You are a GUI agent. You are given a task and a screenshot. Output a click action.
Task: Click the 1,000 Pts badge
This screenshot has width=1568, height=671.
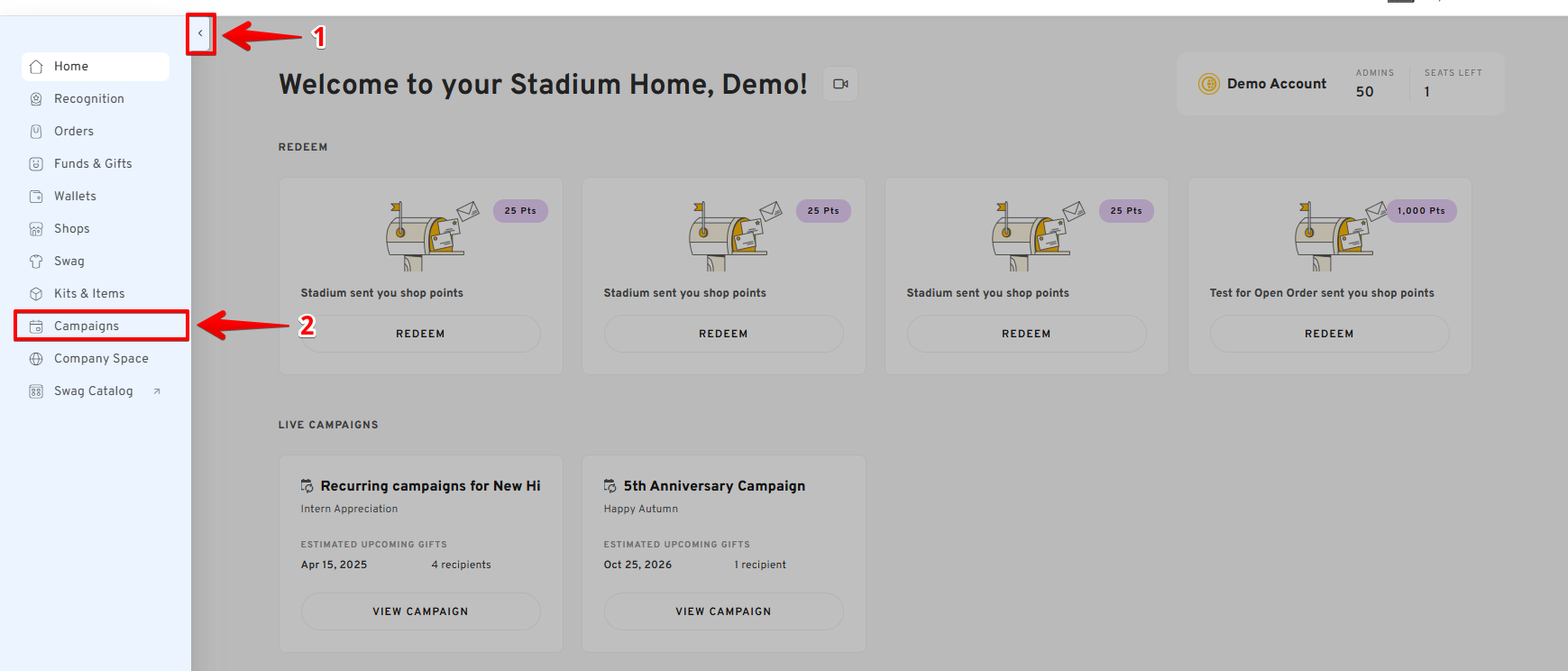pos(1421,211)
